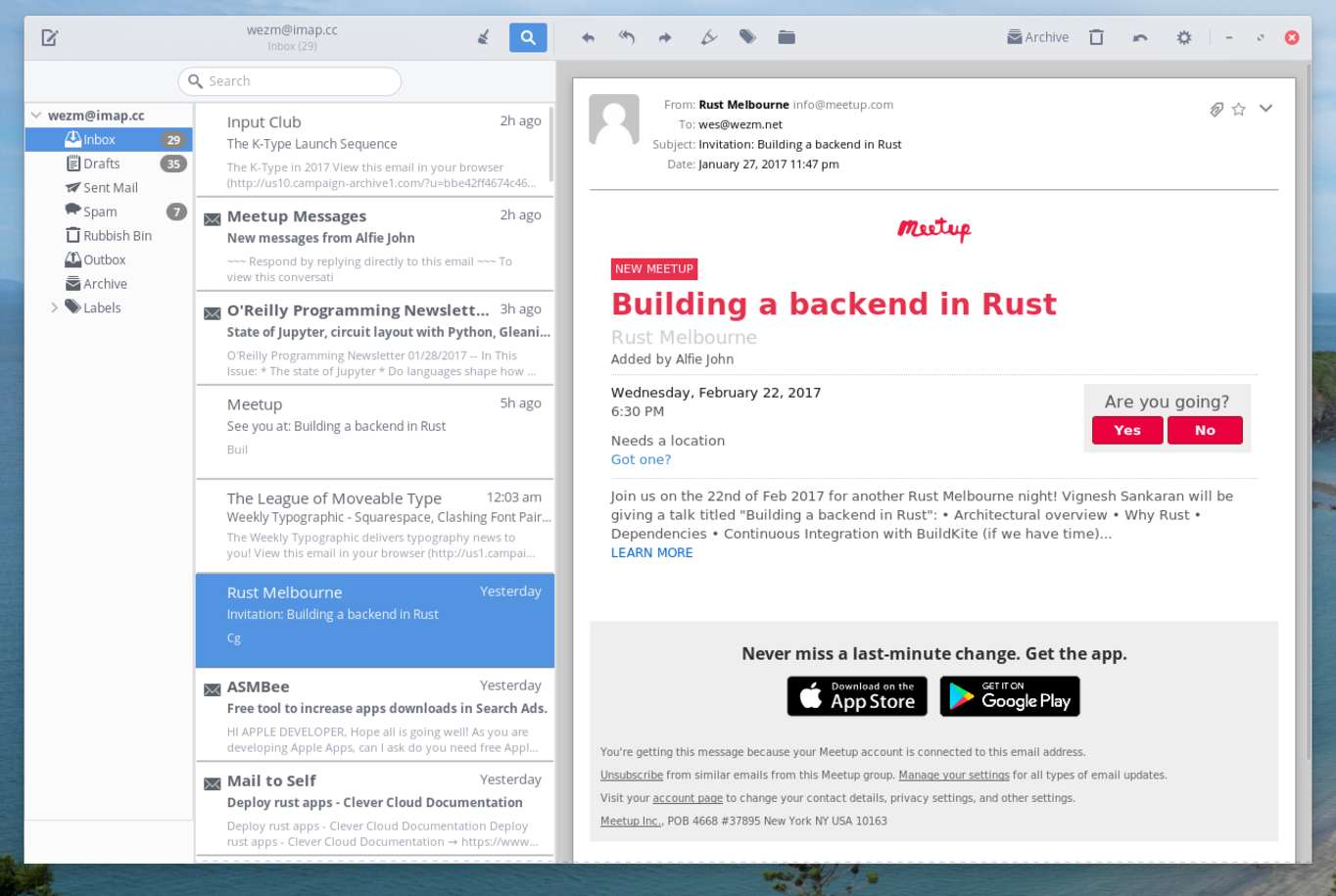Expand the Labels tree item
The height and width of the screenshot is (896, 1336).
click(x=54, y=307)
